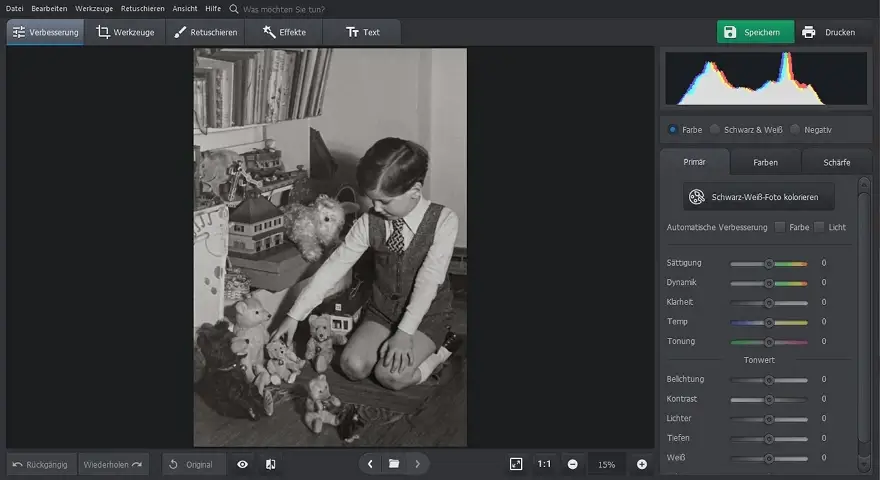Click Schwarz-Weiß-Foto kolorieren button
Screen dimensions: 880x480
click(759, 197)
